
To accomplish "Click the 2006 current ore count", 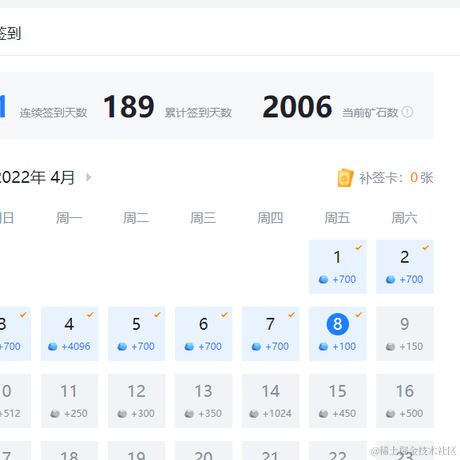I will (x=297, y=107).
